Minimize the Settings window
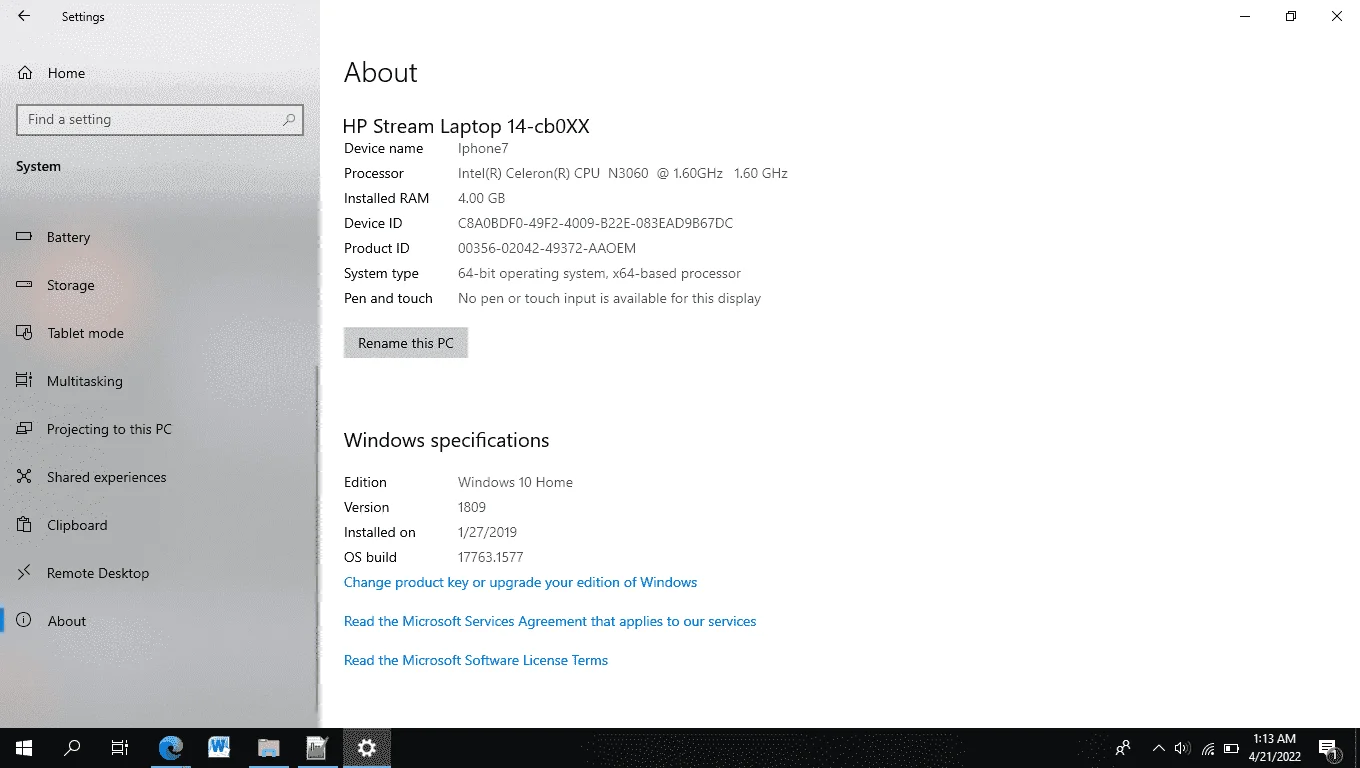 coord(1245,16)
